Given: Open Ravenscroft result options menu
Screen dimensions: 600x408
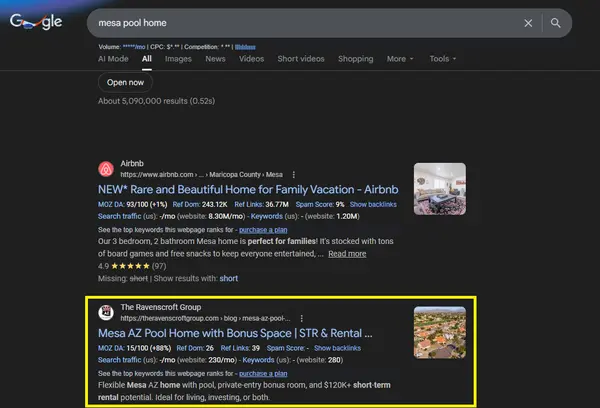Looking at the screenshot, I should click(x=302, y=318).
